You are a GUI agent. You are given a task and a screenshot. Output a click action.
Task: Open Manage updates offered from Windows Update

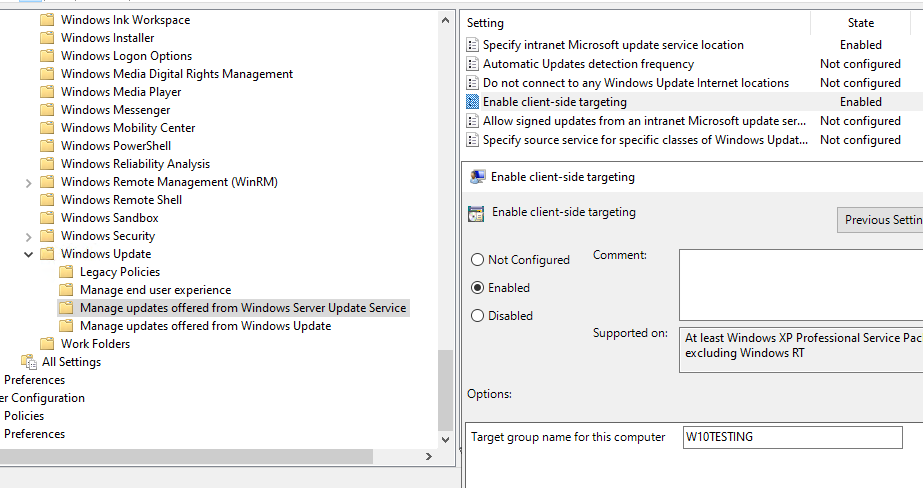click(205, 326)
